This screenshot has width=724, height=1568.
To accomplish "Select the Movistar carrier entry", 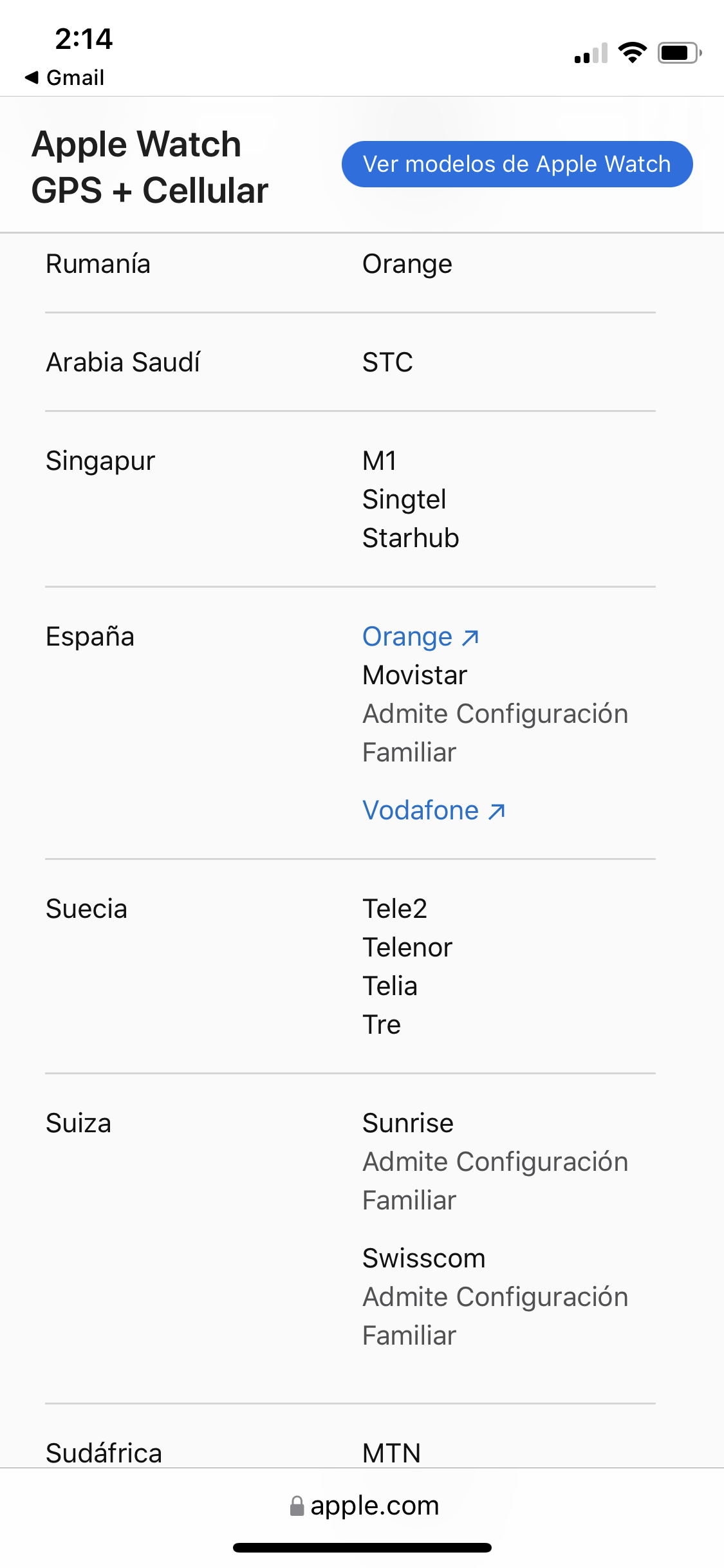I will pyautogui.click(x=415, y=675).
